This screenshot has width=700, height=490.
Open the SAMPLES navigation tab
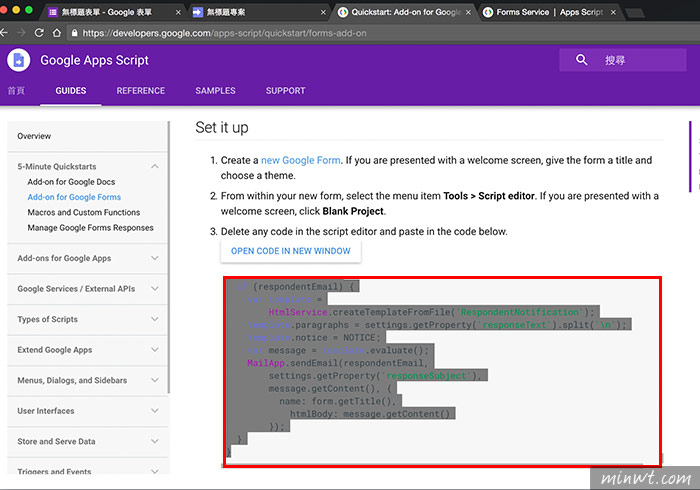215,91
